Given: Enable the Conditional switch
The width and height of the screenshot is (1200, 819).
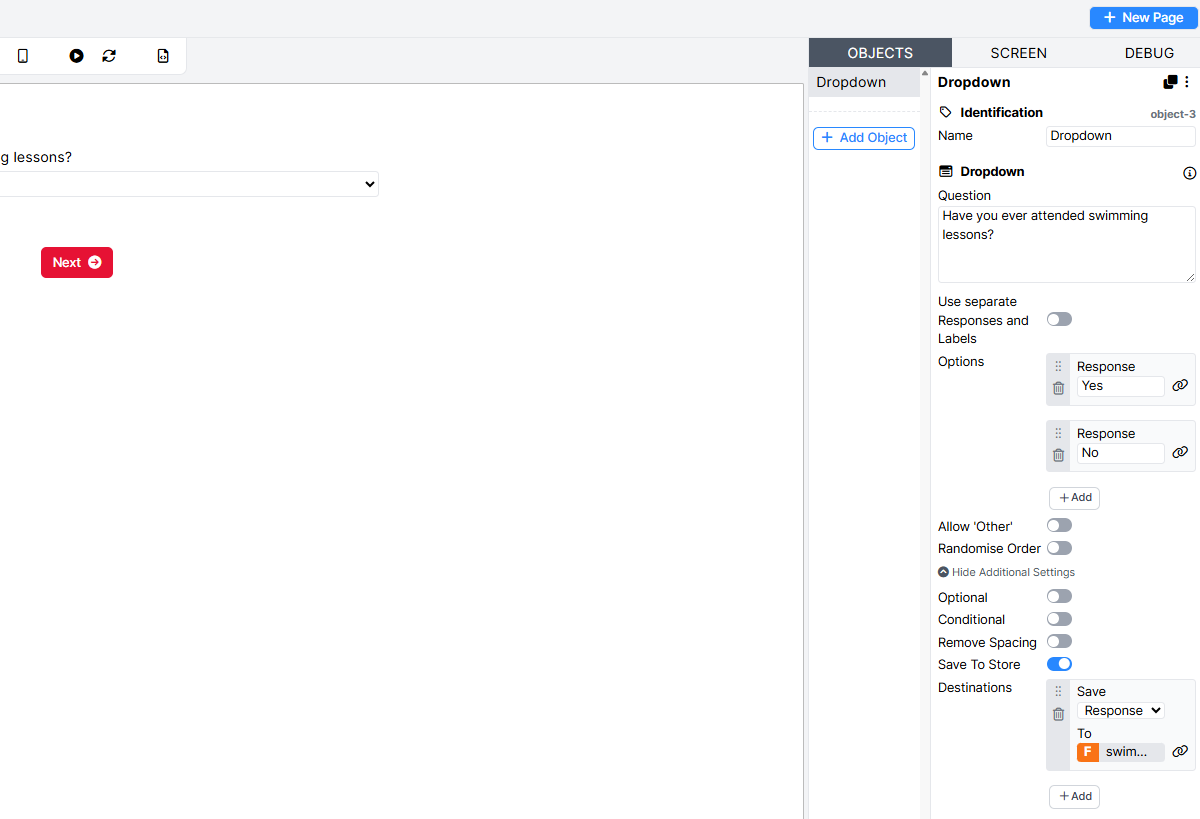Looking at the screenshot, I should [1059, 619].
